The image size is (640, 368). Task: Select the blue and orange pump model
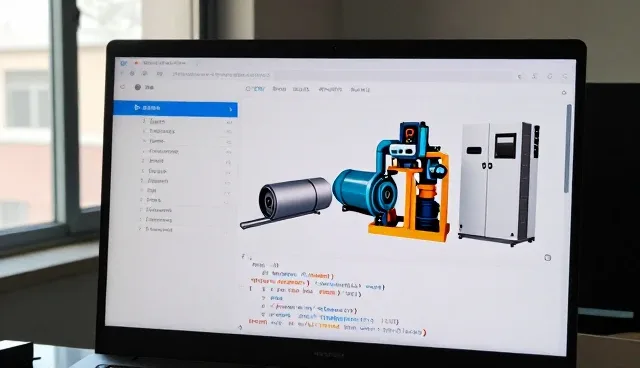393,182
